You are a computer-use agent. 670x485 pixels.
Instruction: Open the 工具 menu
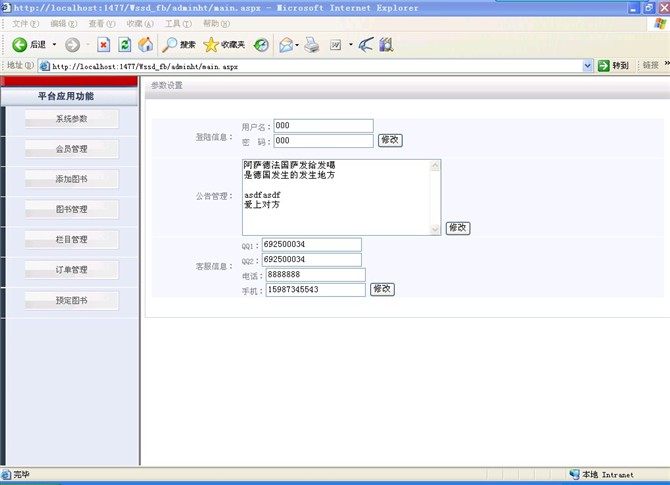coord(178,24)
